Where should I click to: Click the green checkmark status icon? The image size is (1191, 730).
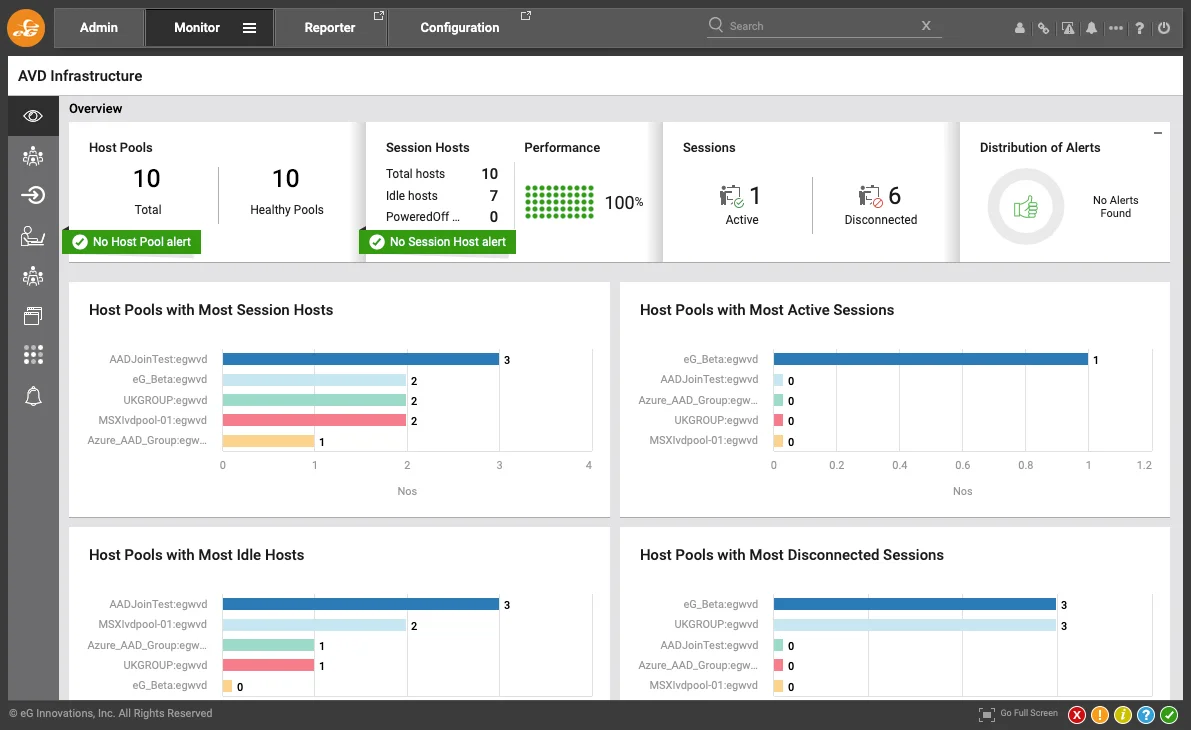pyautogui.click(x=1169, y=715)
